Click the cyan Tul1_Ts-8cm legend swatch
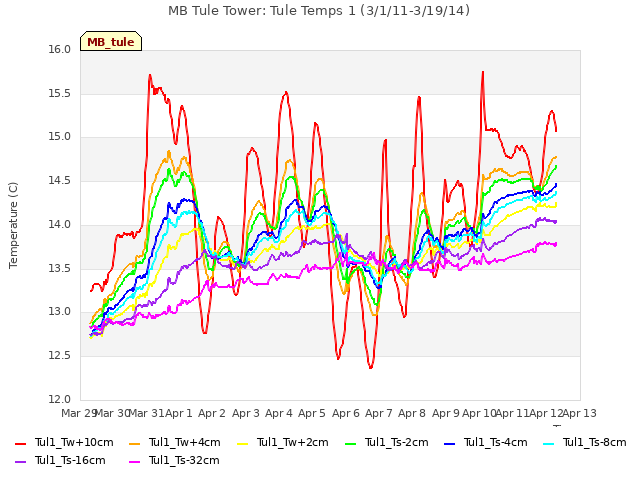 [x=549, y=444]
